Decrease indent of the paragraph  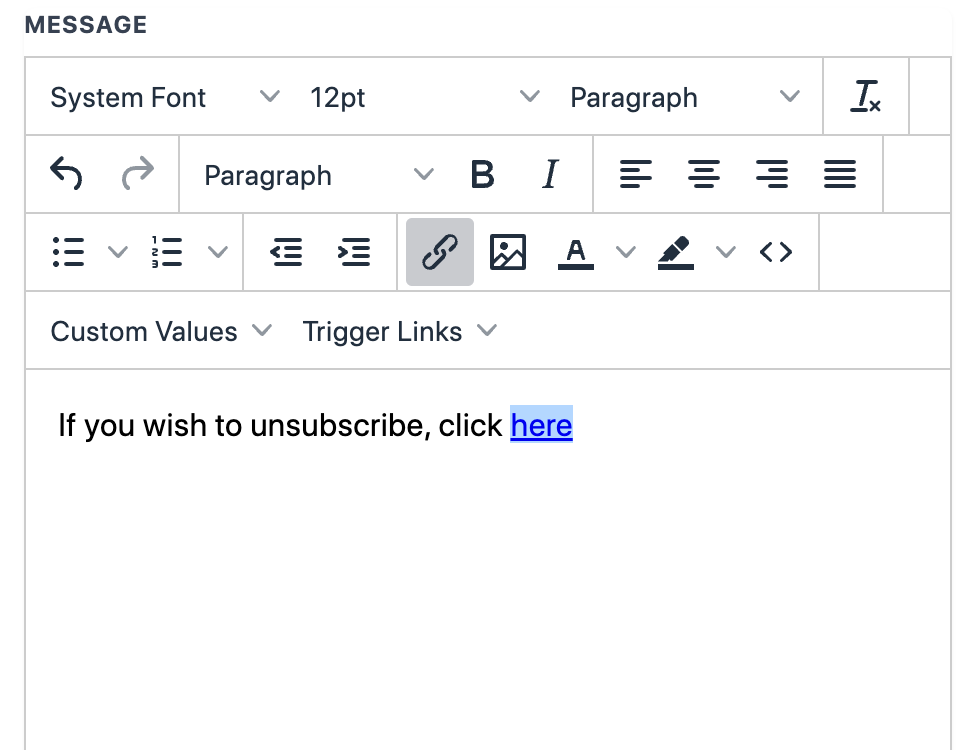pos(287,252)
